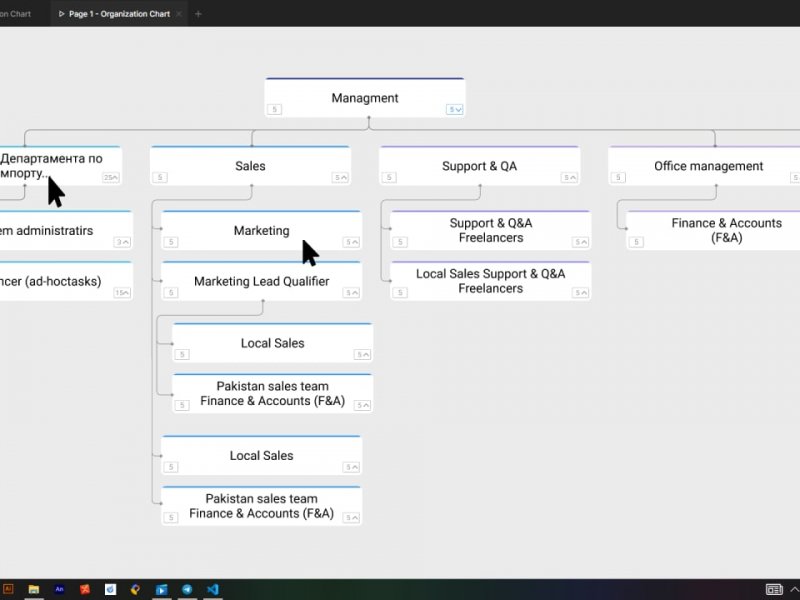
Task: Click the count badge on the Sales card
Action: [160, 178]
